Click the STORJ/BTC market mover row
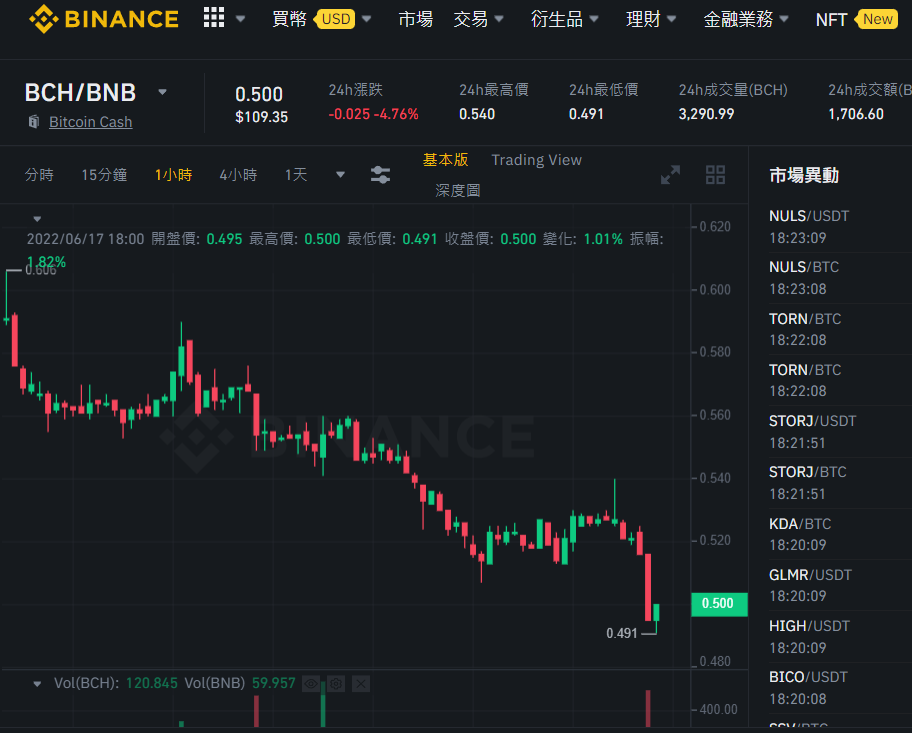 coord(840,483)
